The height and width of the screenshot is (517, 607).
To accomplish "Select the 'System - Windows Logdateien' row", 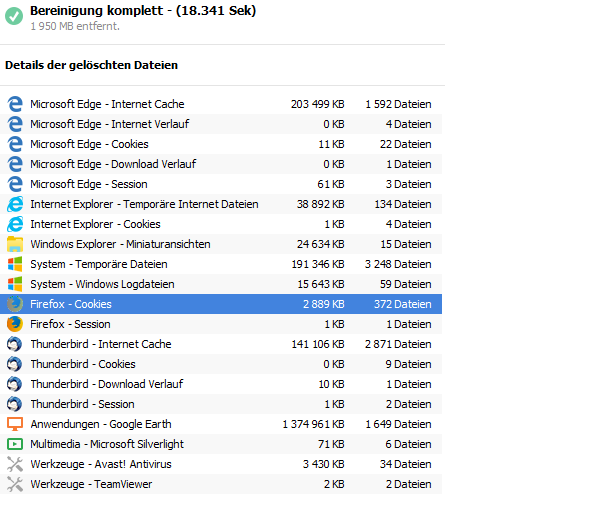I will point(221,284).
